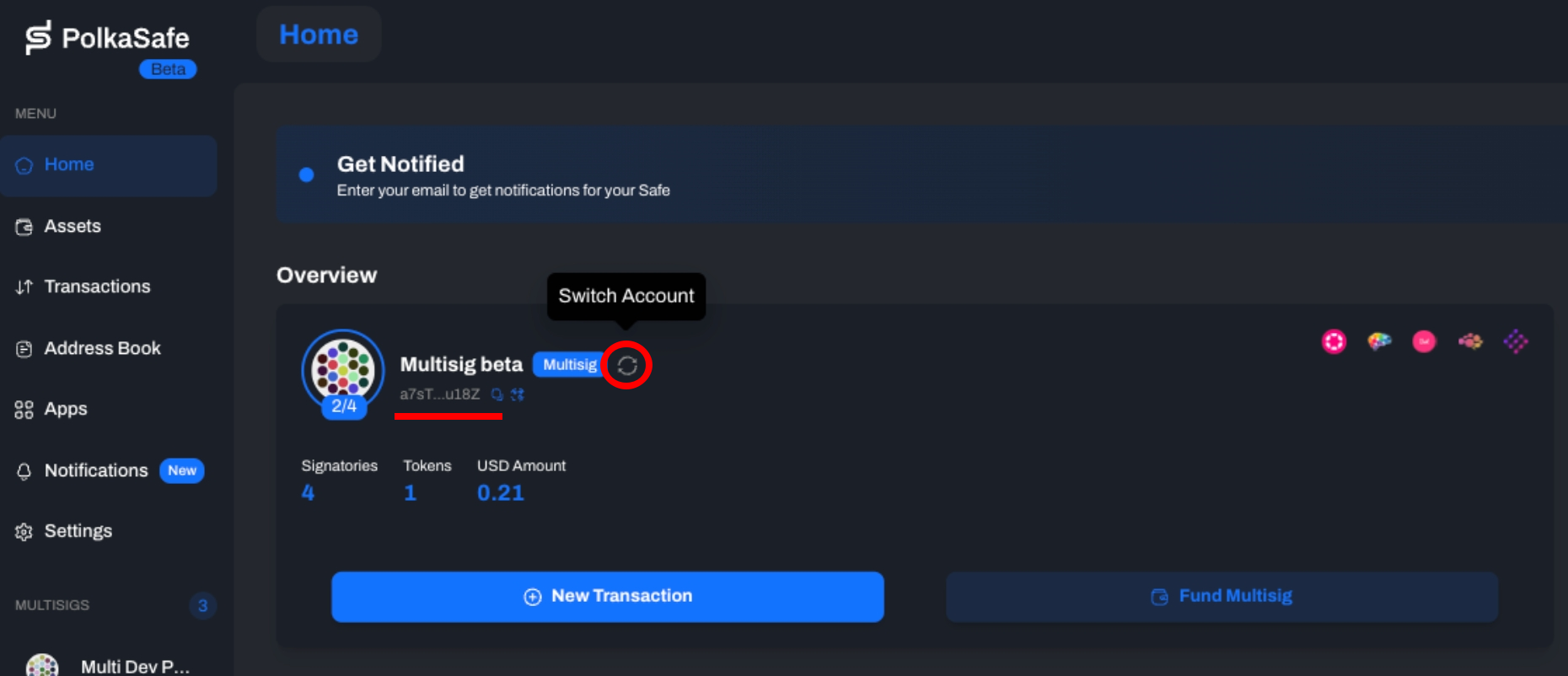This screenshot has height=676, width=1568.
Task: Open Notifications from the sidebar
Action: click(96, 470)
